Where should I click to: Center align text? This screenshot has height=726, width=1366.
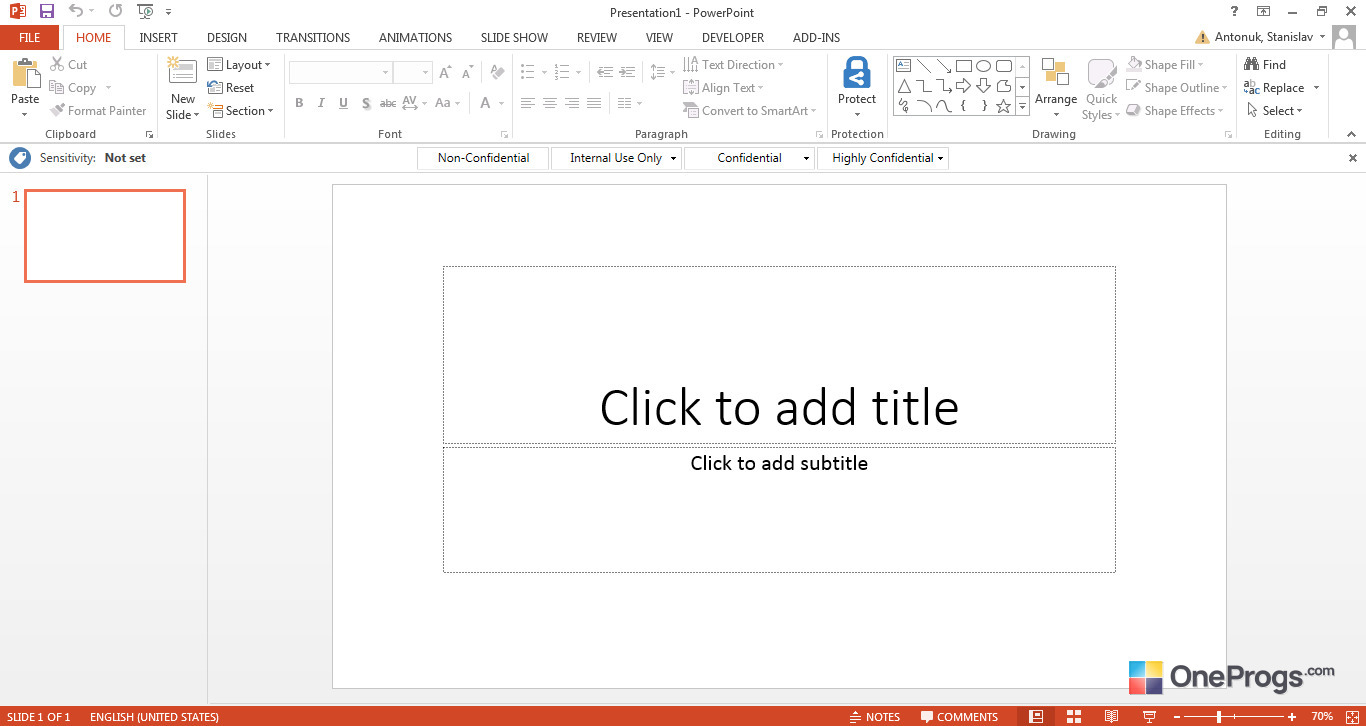pyautogui.click(x=549, y=103)
